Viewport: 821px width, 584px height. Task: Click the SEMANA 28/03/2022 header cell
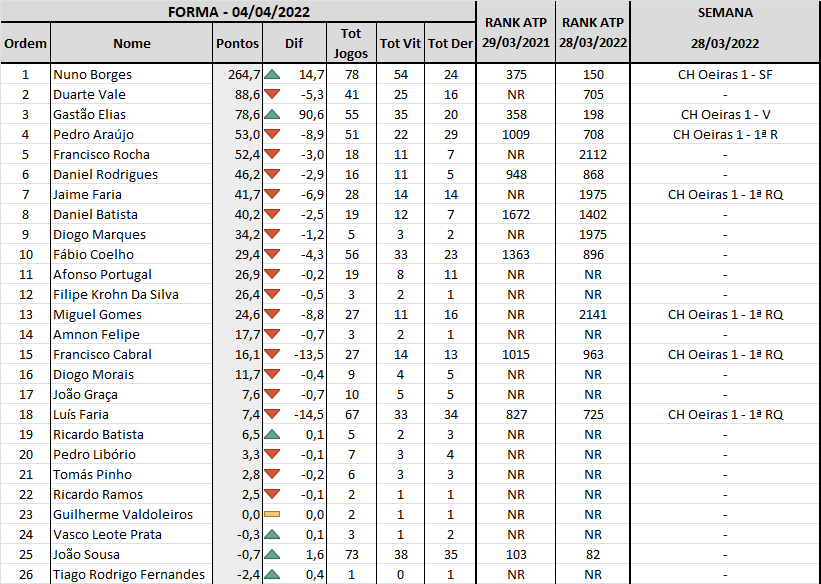click(725, 32)
